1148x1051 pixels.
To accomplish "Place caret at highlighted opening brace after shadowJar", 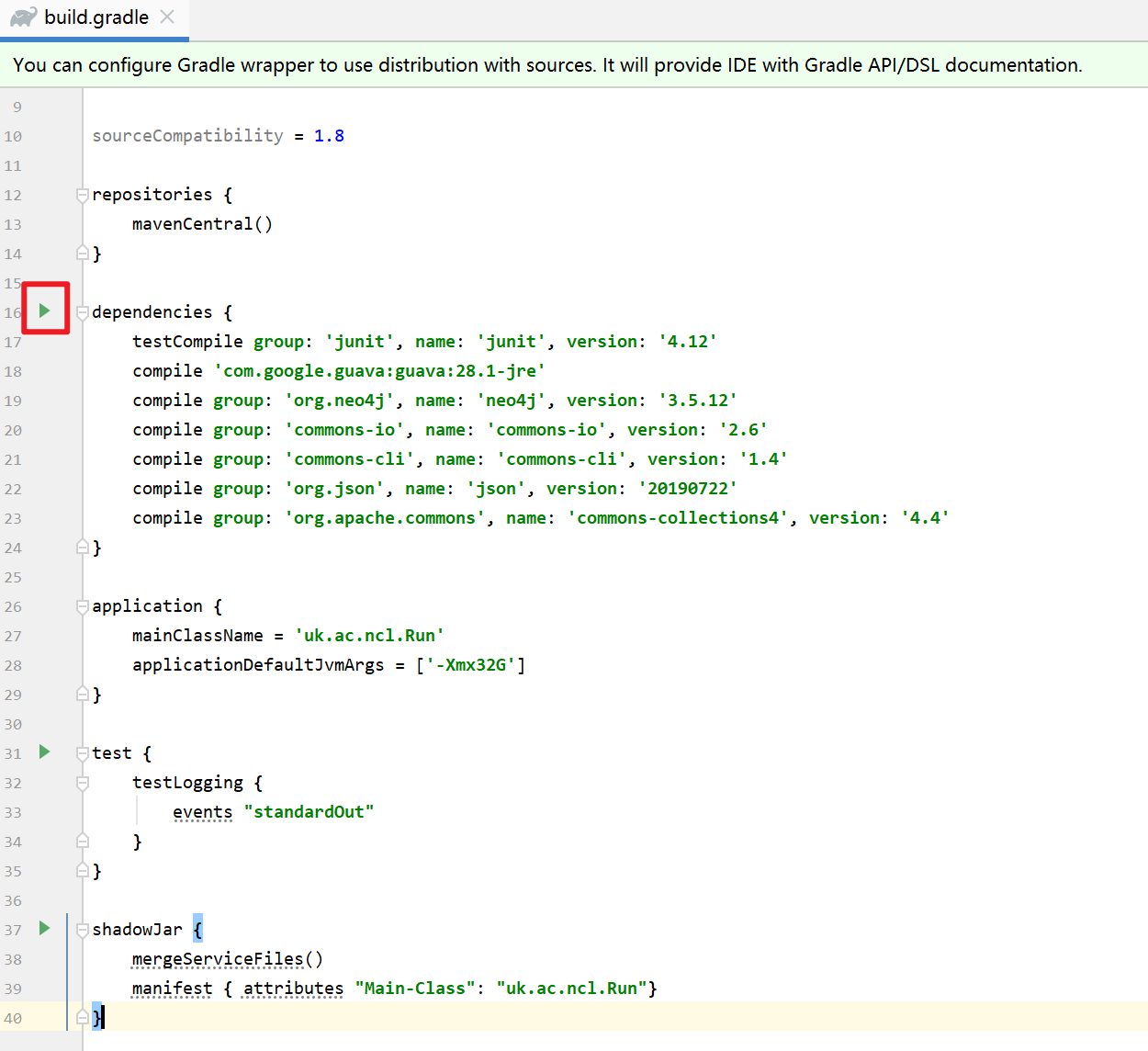I will (x=197, y=929).
